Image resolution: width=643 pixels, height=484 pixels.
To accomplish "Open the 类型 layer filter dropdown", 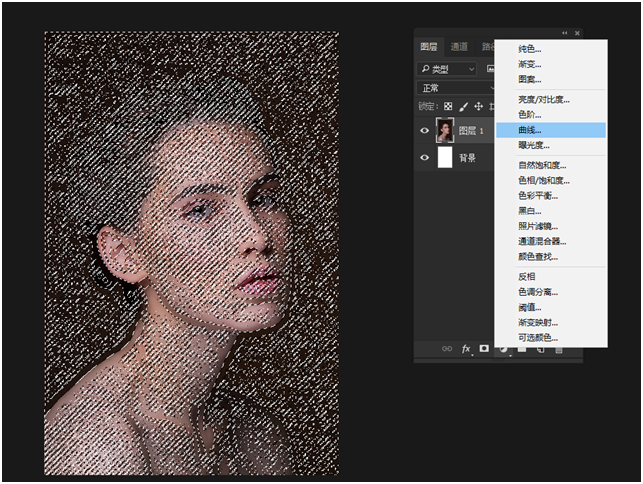I will pos(447,69).
